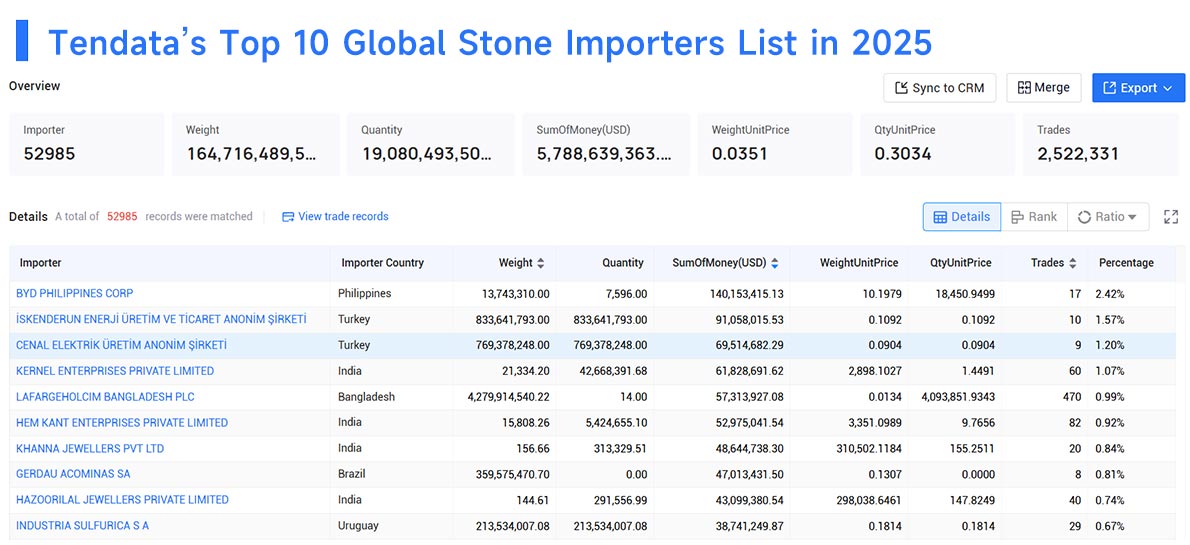Click the fullscreen expand icon

click(1171, 217)
